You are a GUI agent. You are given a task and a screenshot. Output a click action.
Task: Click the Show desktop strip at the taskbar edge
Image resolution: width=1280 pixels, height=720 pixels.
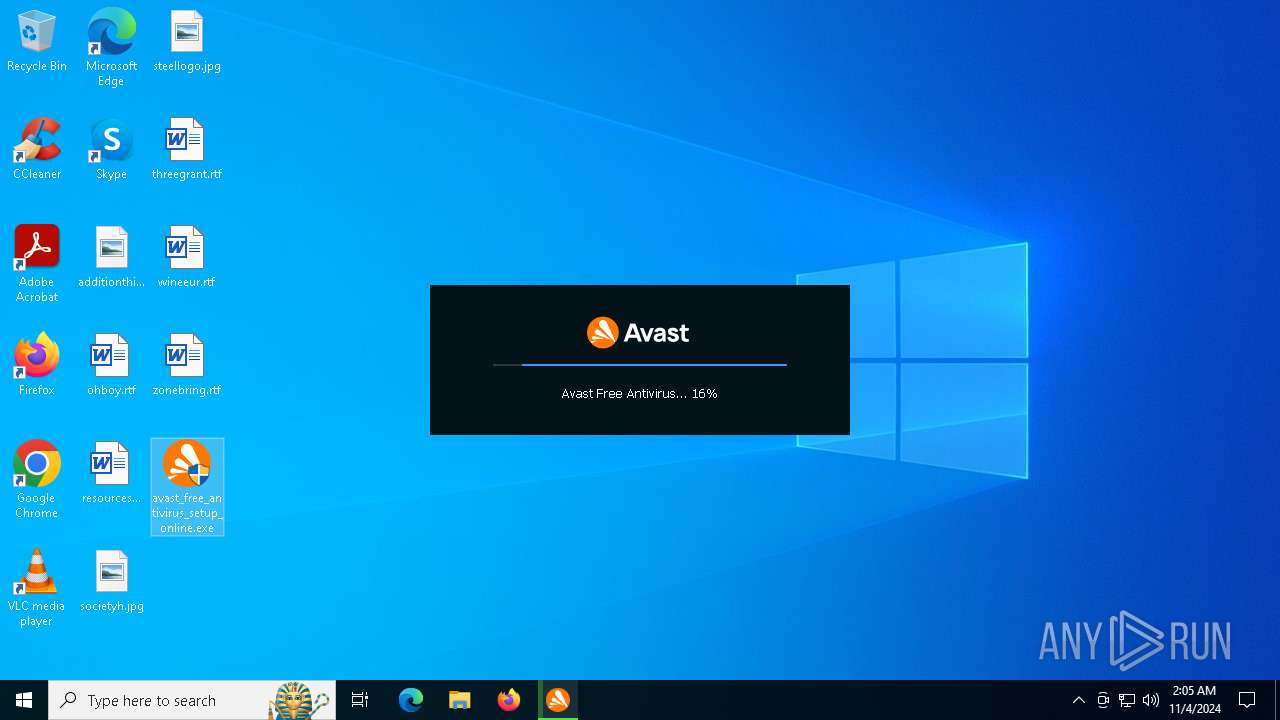pyautogui.click(x=1277, y=700)
